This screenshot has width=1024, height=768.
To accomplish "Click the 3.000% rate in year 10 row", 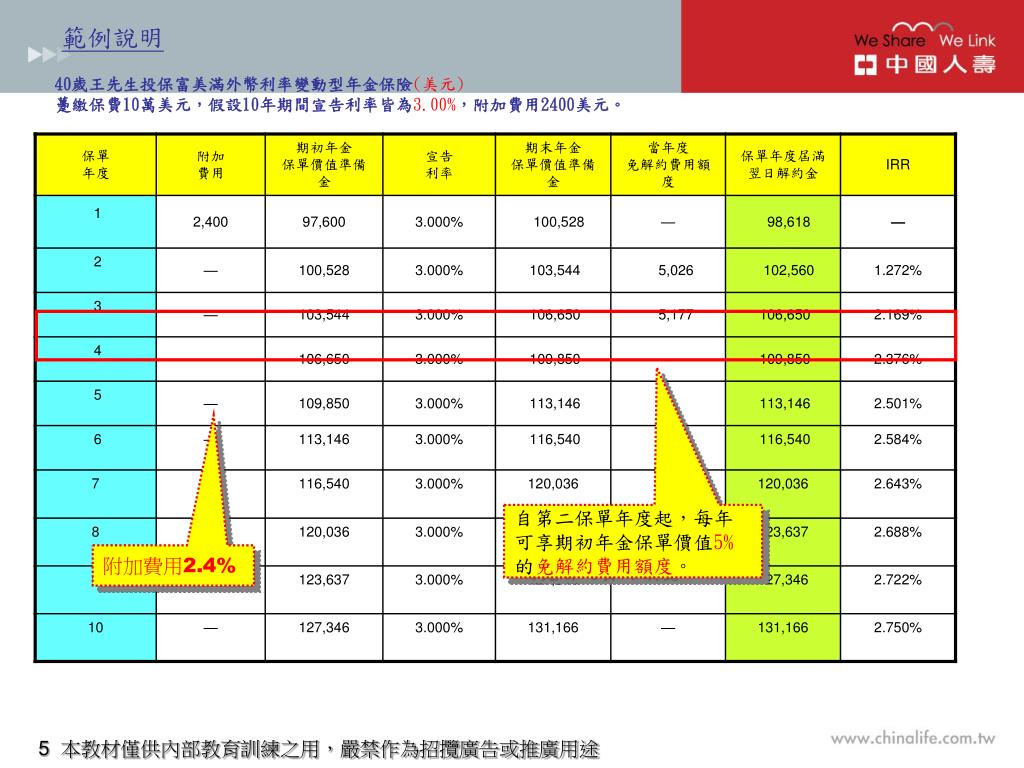I will 439,628.
